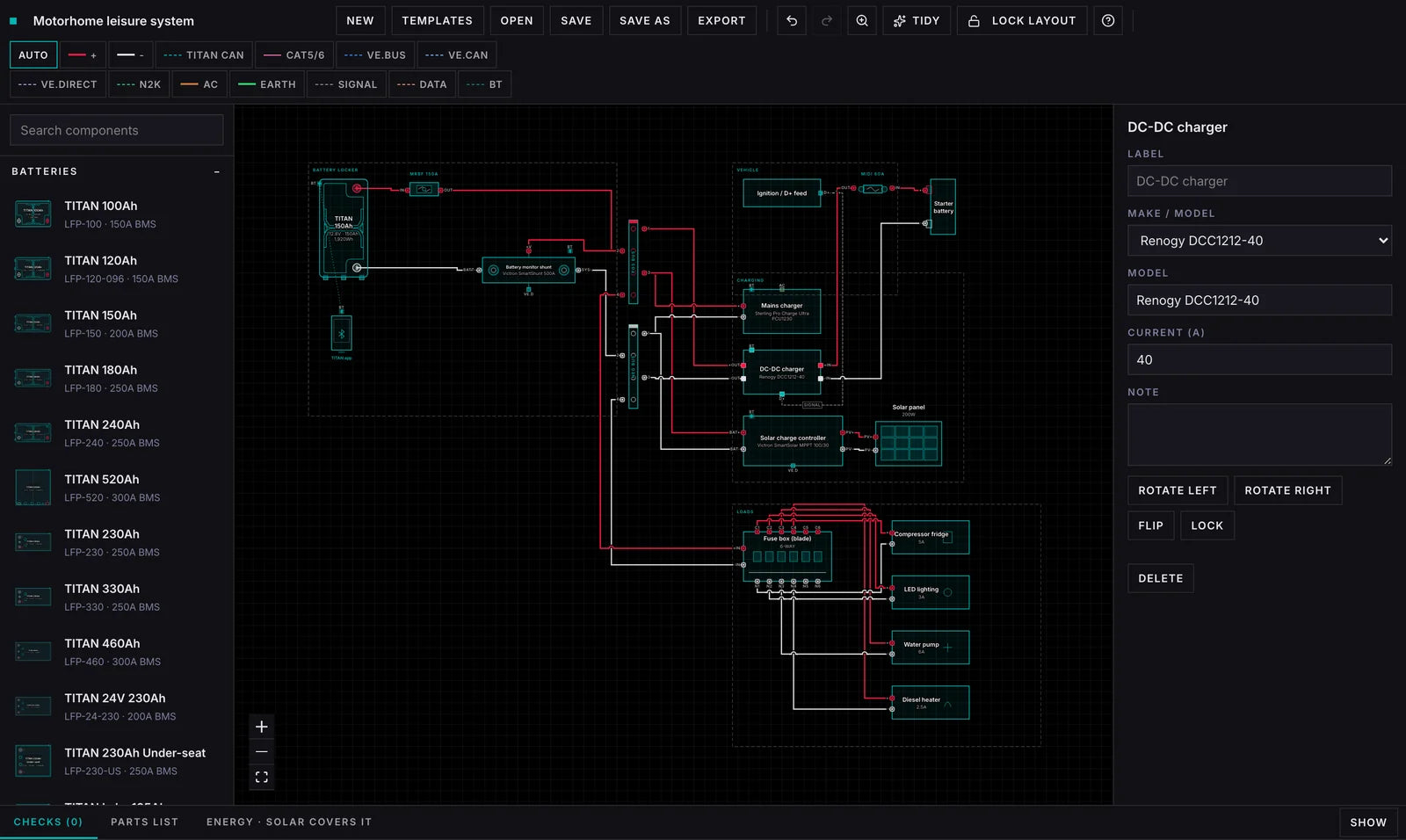Image resolution: width=1406 pixels, height=840 pixels.
Task: Open the ENERGY · SOLAR COVERS IT tab
Action: (289, 822)
